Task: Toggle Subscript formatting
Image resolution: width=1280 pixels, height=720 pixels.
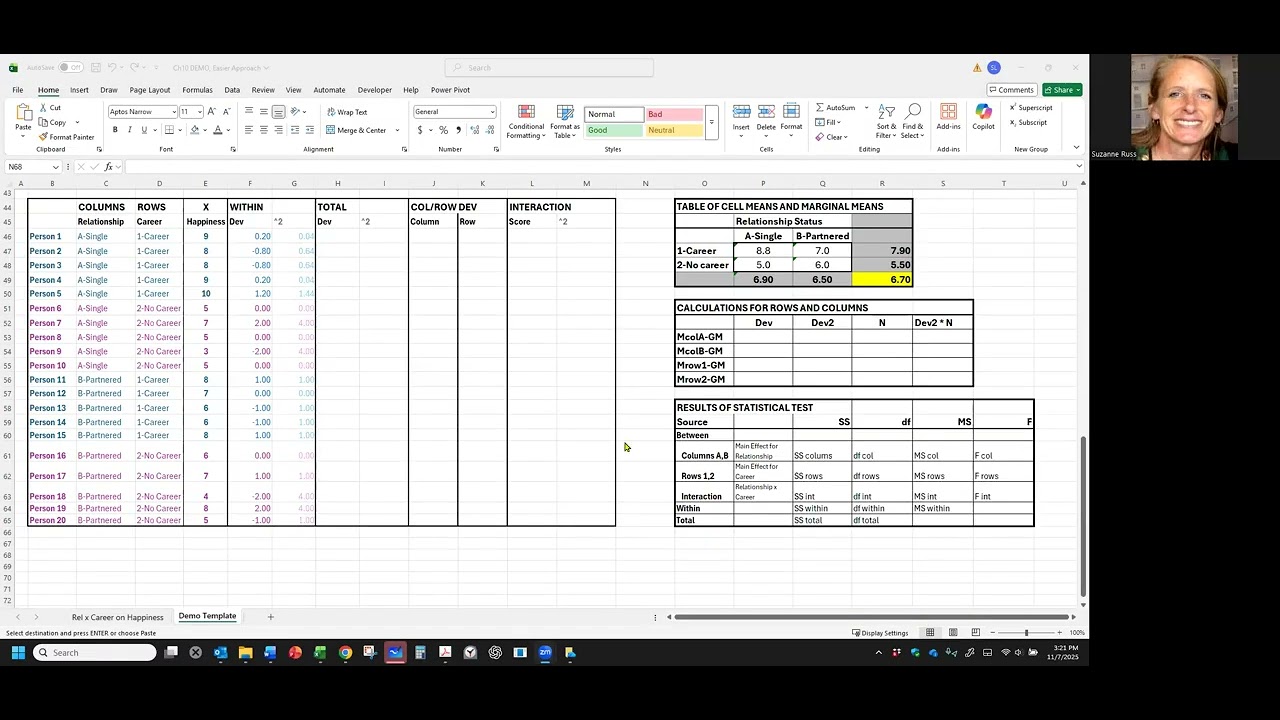Action: (1028, 122)
